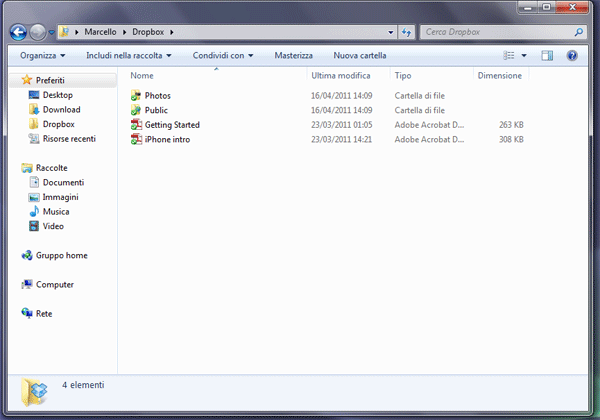The width and height of the screenshot is (600, 420).
Task: Open the Condividi con menu
Action: pyautogui.click(x=223, y=55)
